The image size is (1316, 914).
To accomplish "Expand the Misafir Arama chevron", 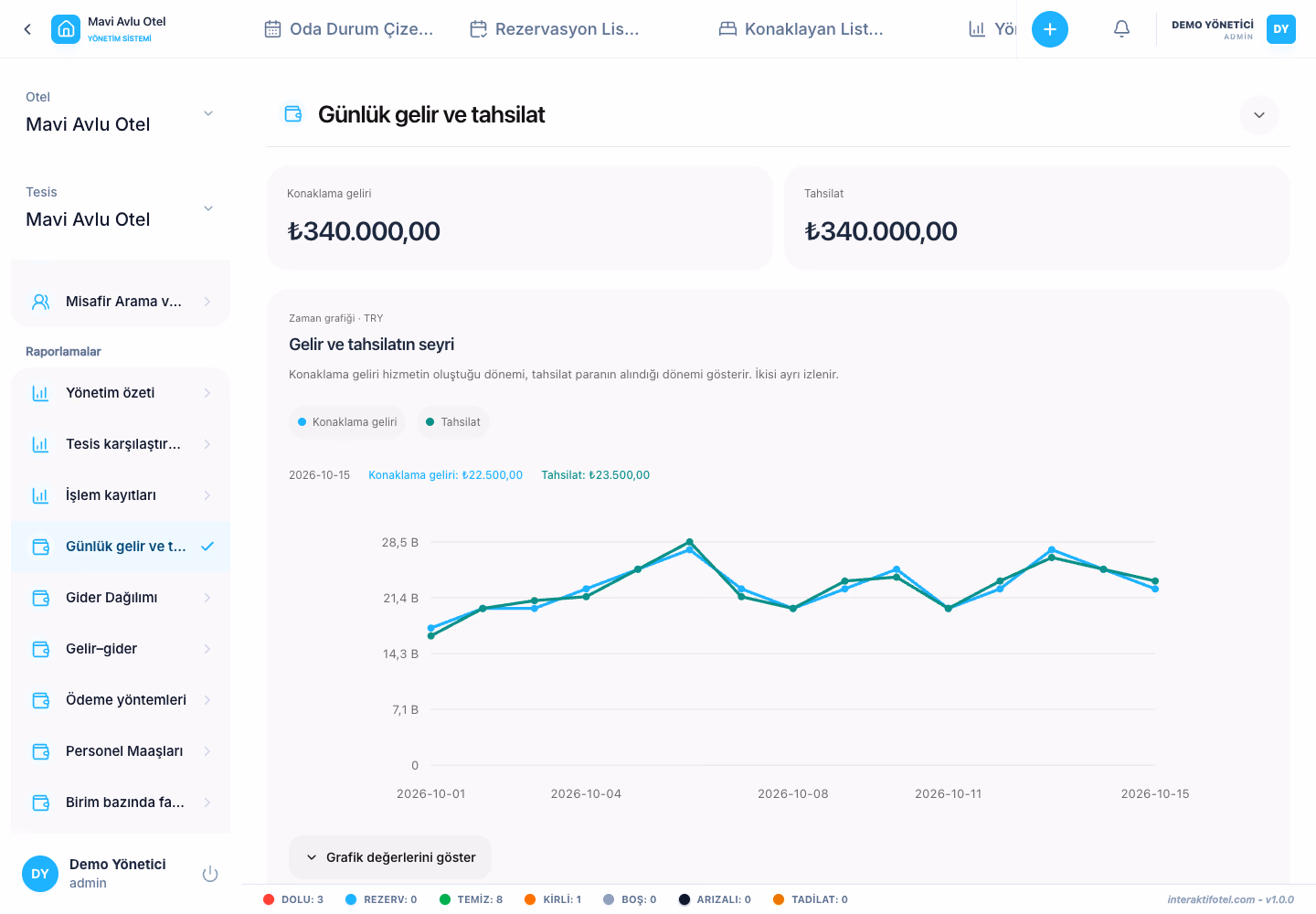I will tap(207, 302).
